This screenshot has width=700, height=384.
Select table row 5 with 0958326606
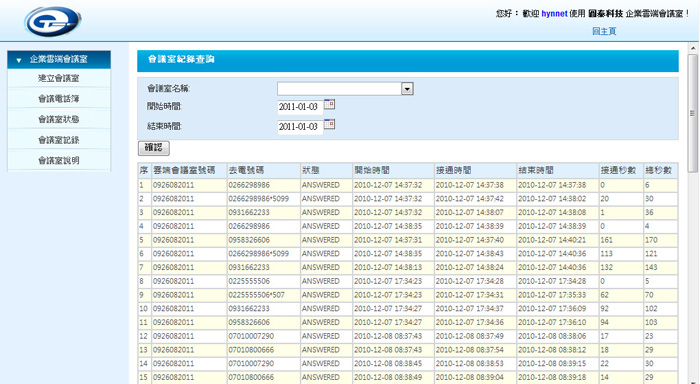[408, 240]
